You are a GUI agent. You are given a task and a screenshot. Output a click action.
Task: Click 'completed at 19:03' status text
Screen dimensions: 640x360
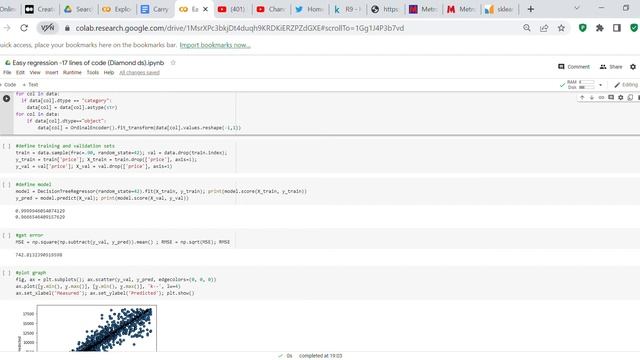point(320,356)
